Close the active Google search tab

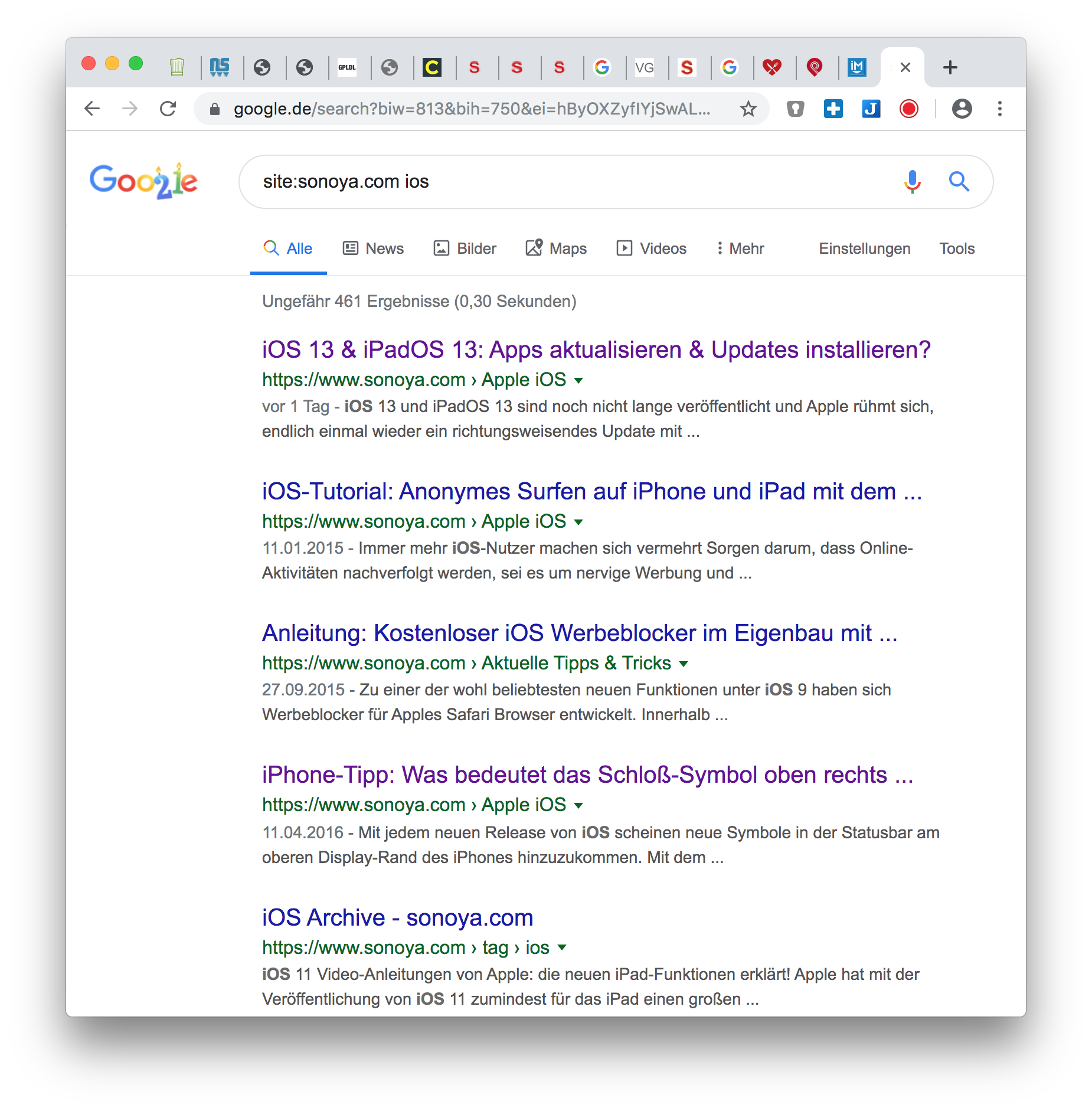[905, 67]
